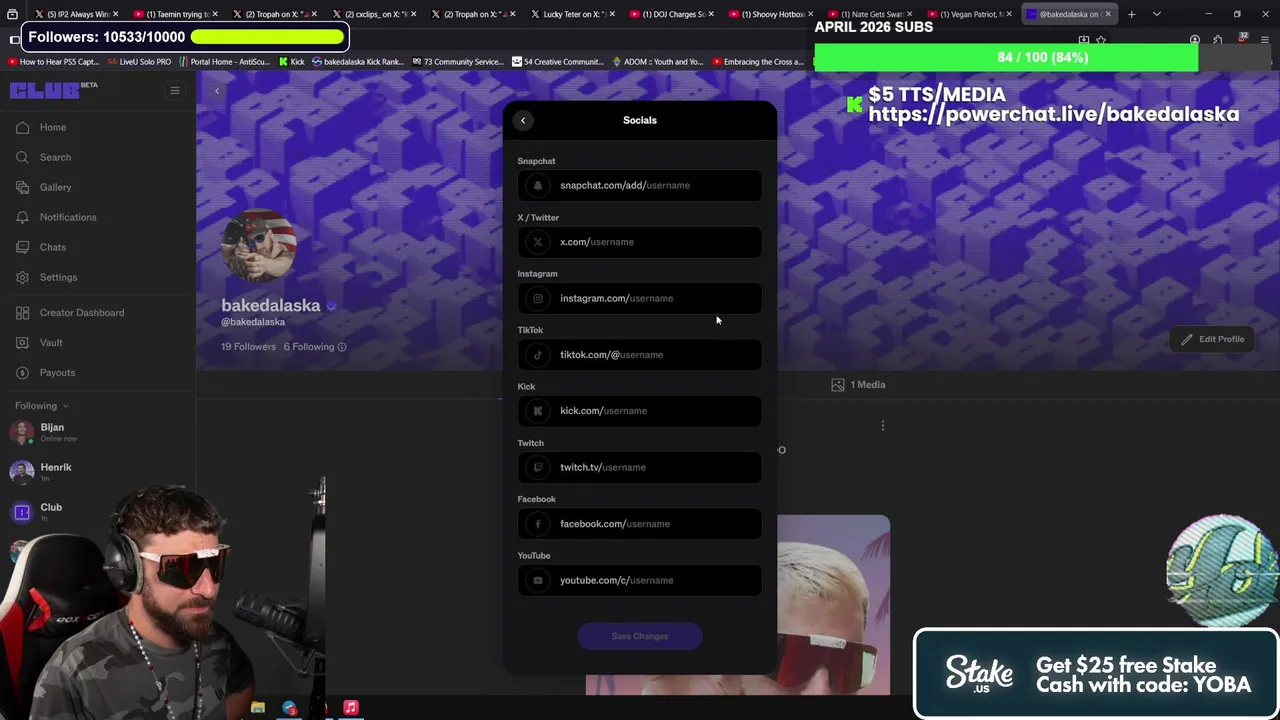Open a new browser tab
The width and height of the screenshot is (1280, 720).
tap(1131, 14)
